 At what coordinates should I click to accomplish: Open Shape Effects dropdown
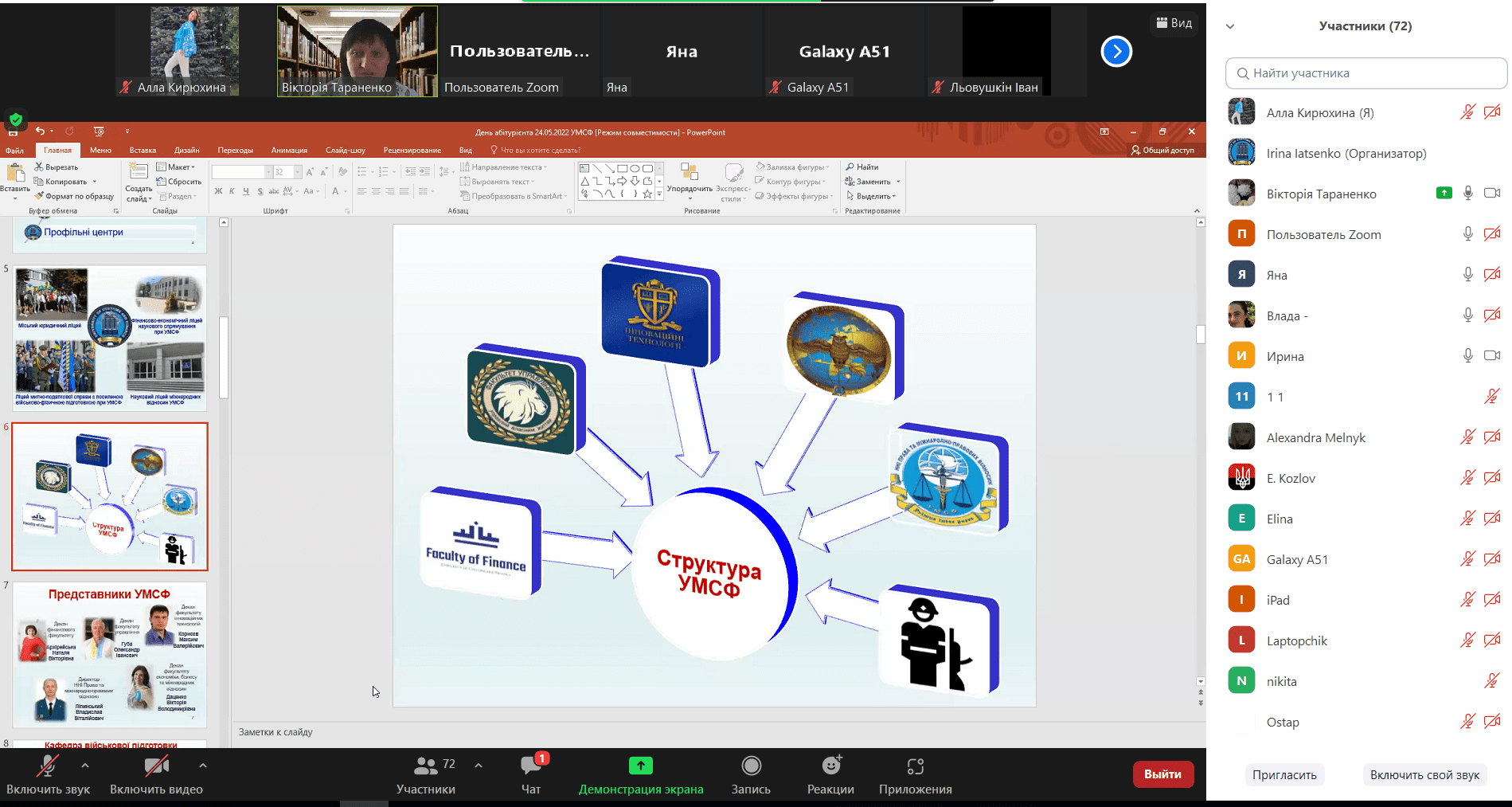click(x=794, y=196)
